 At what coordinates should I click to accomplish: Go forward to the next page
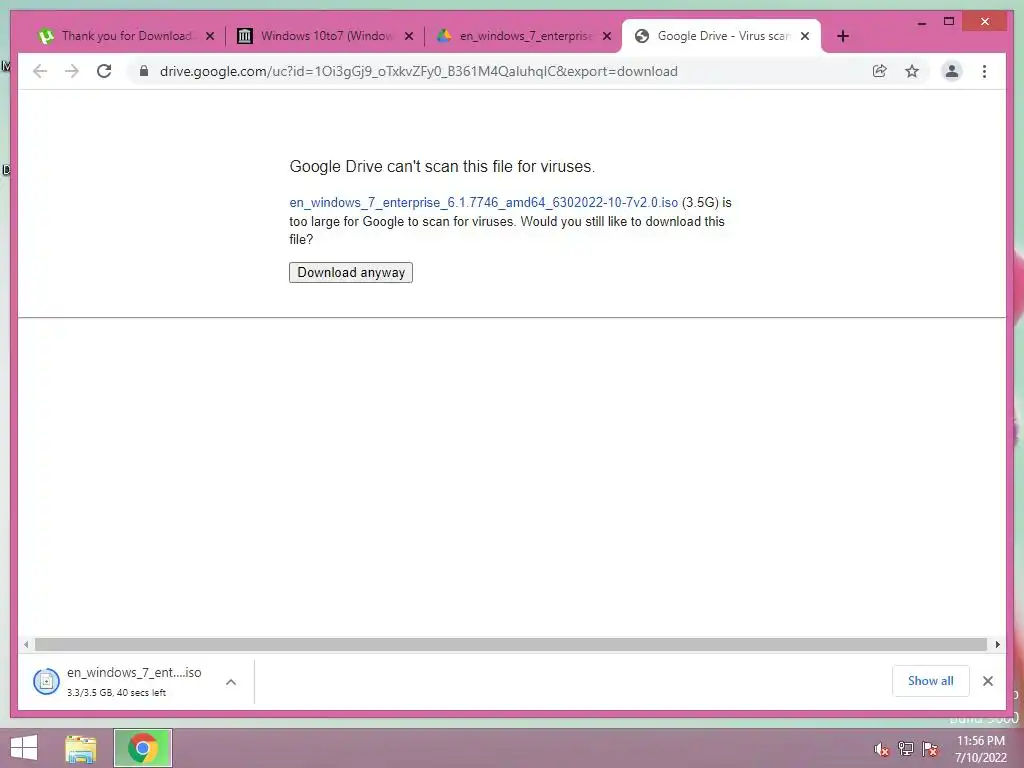pos(72,71)
